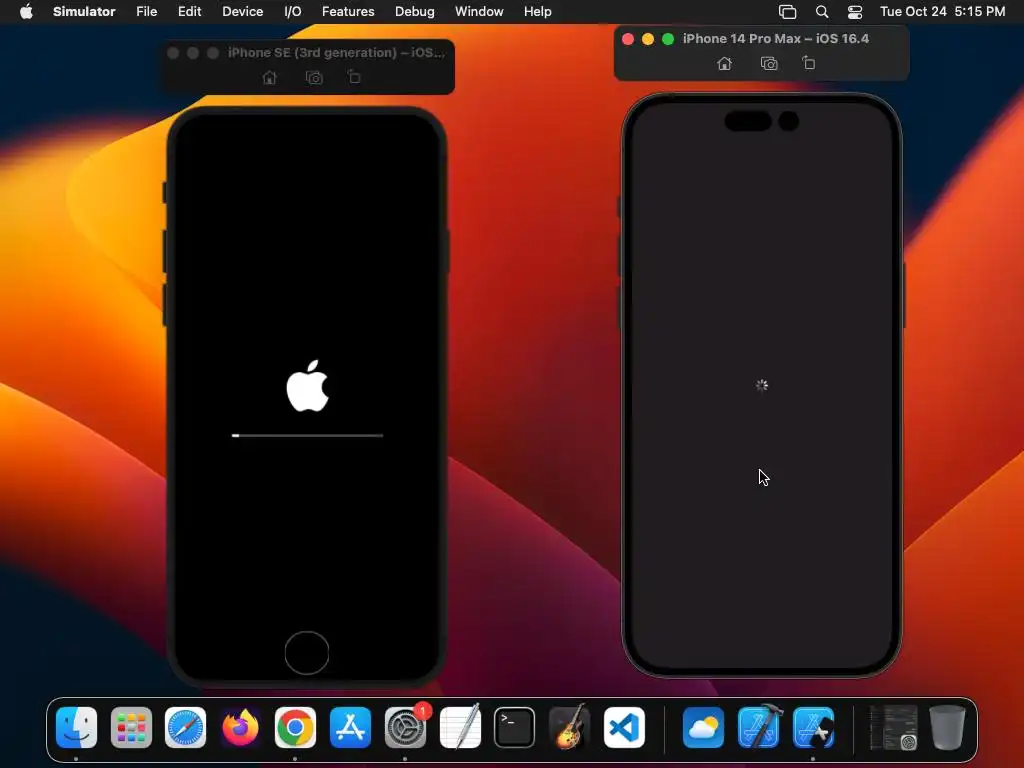Open recent documents stack in the Dock
Viewport: 1024px width, 768px height.
pos(893,727)
